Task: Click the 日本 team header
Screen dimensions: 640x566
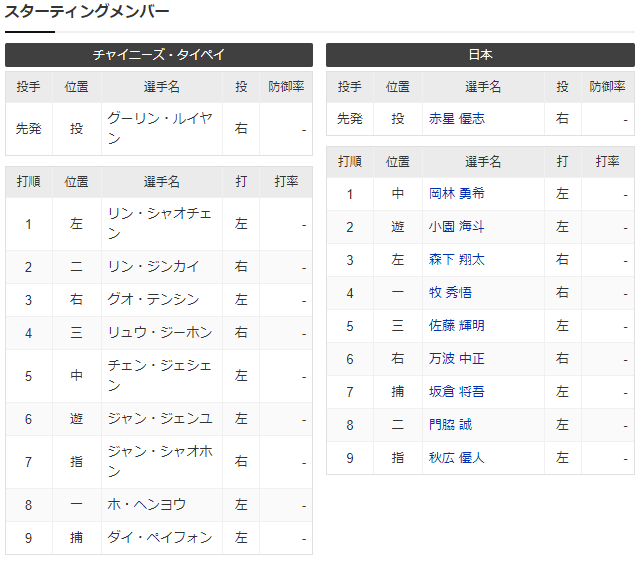Action: 480,55
